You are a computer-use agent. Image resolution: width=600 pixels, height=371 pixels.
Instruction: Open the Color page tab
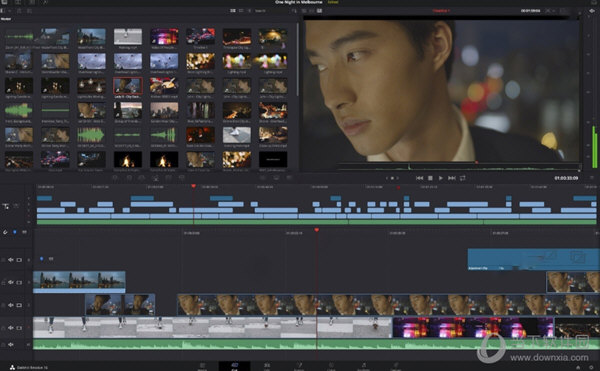(x=331, y=366)
